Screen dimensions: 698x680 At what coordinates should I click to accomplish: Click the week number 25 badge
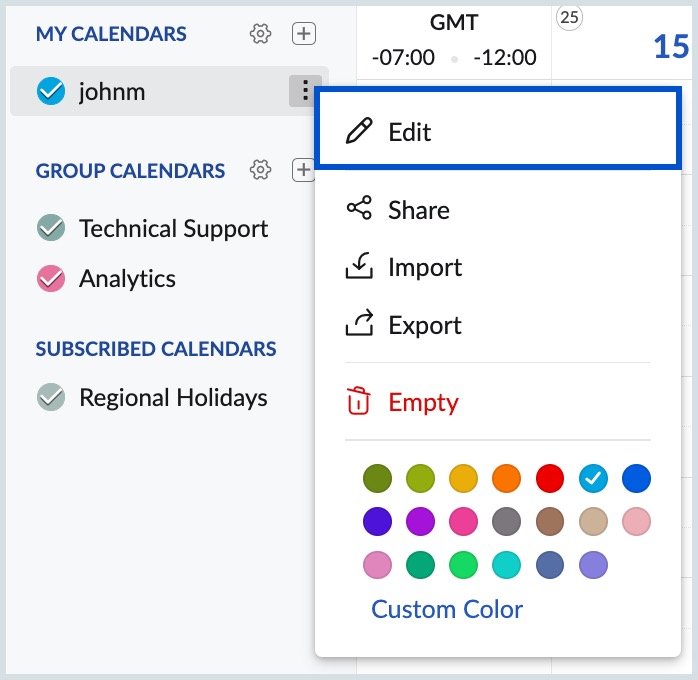pyautogui.click(x=570, y=17)
